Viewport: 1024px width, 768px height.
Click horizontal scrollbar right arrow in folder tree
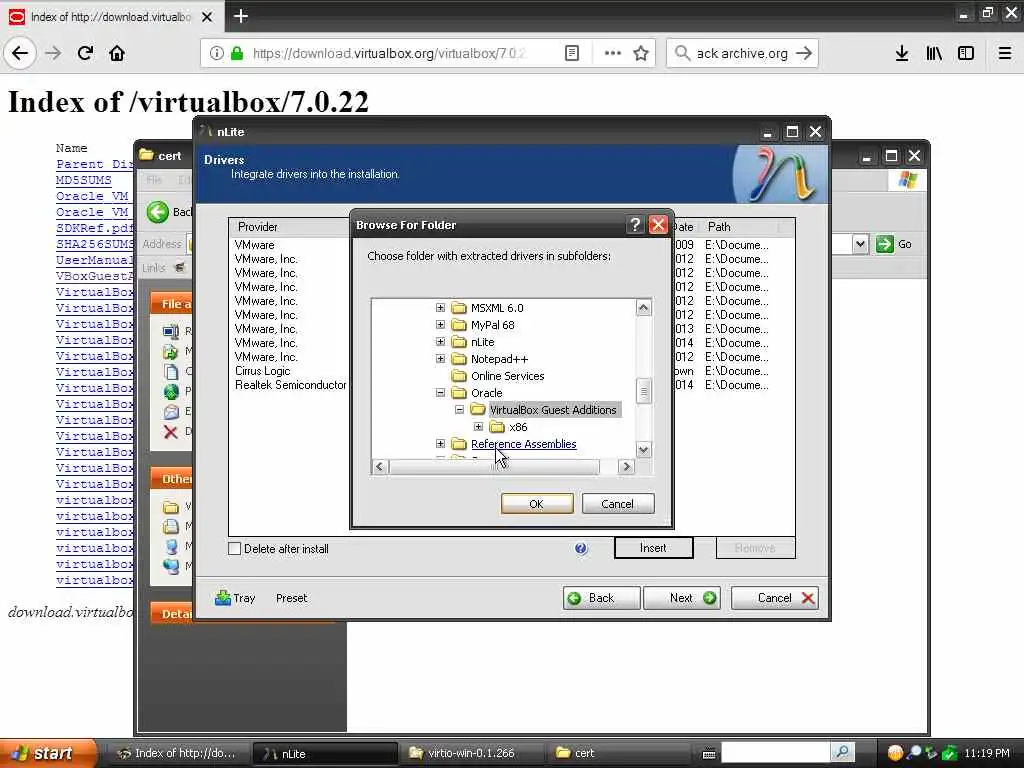[626, 466]
